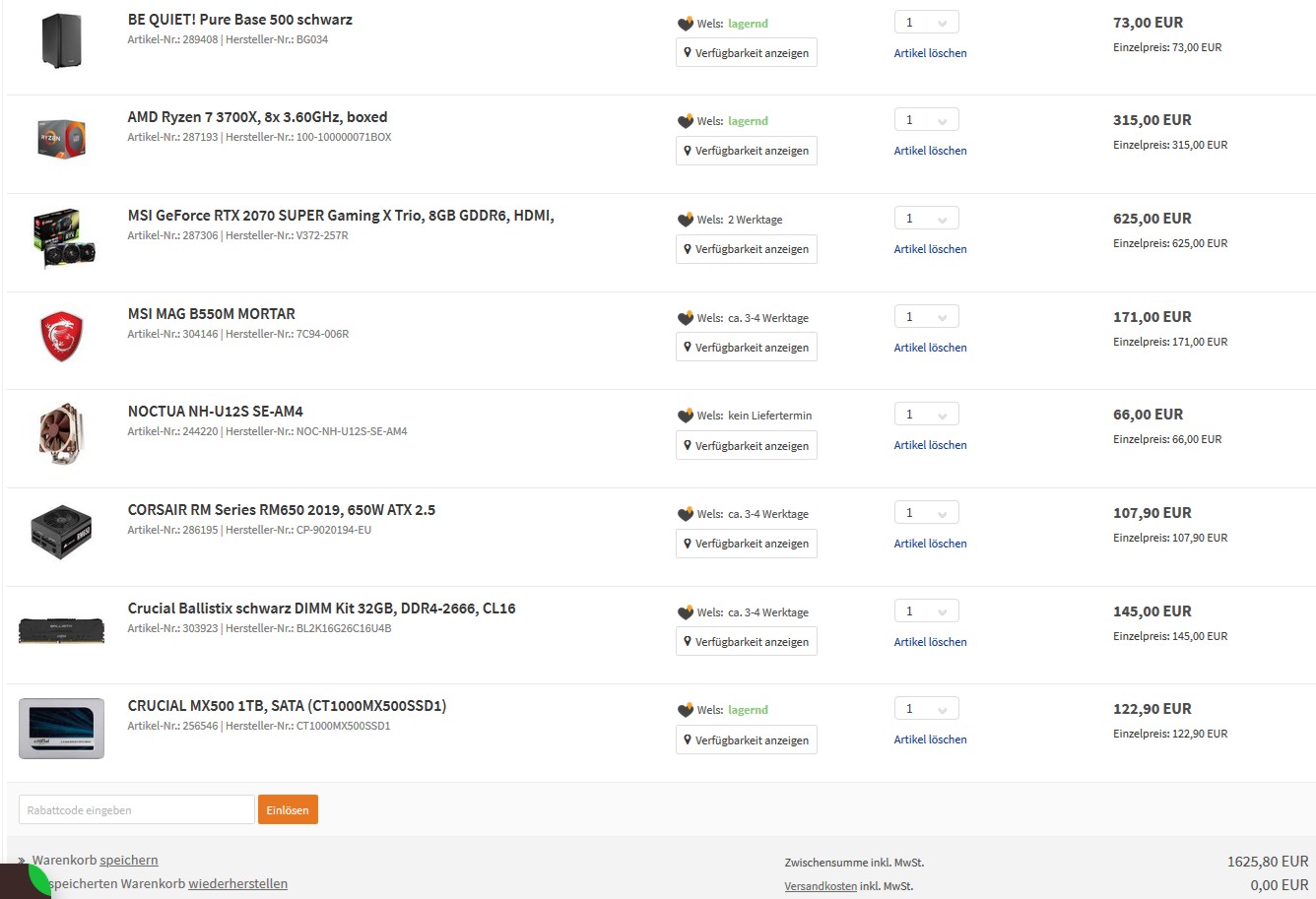The image size is (1316, 899).
Task: Open BE QUIET! Pure Base 500 schwarz title
Action: click(x=239, y=20)
